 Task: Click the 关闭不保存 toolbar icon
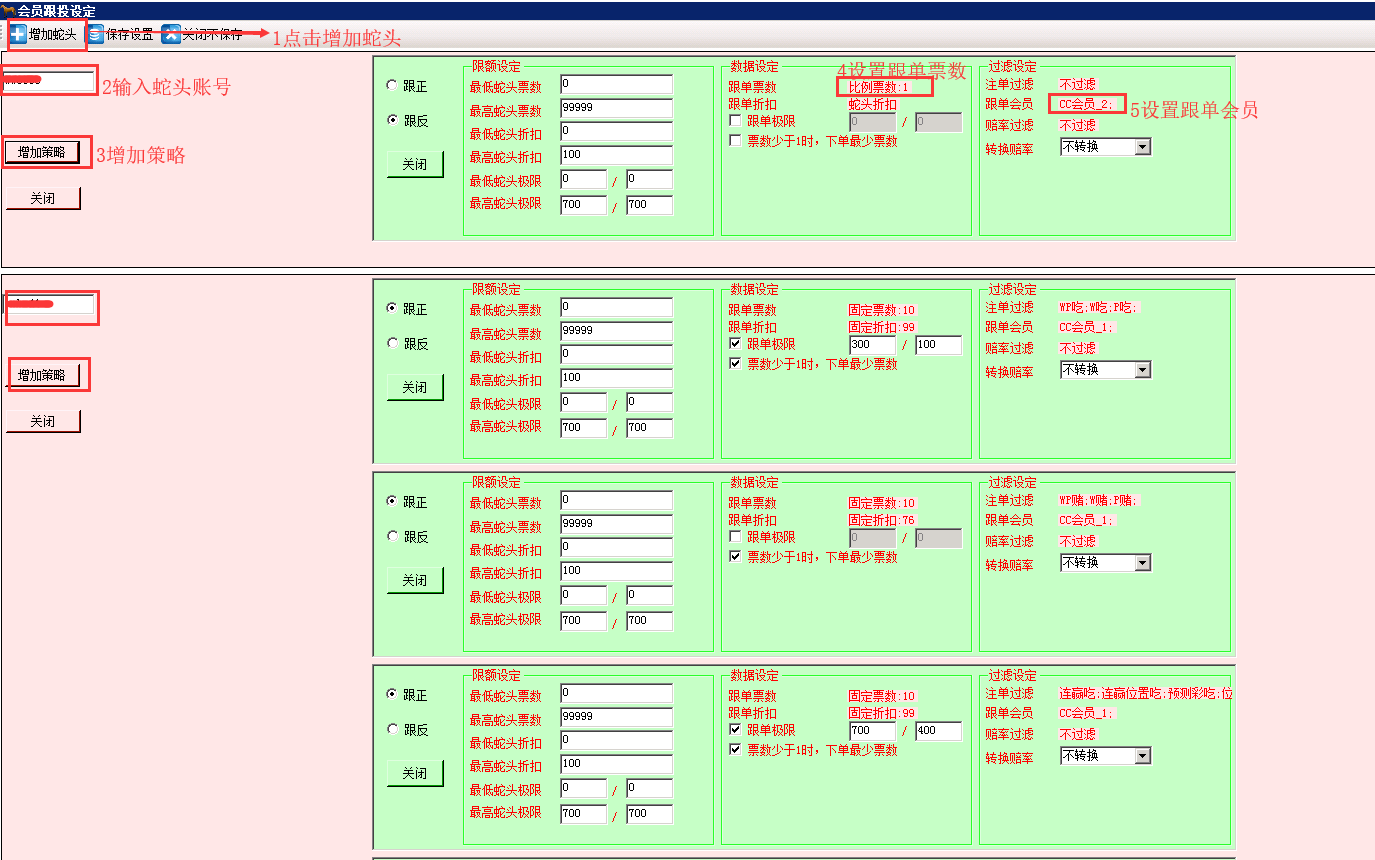[171, 34]
